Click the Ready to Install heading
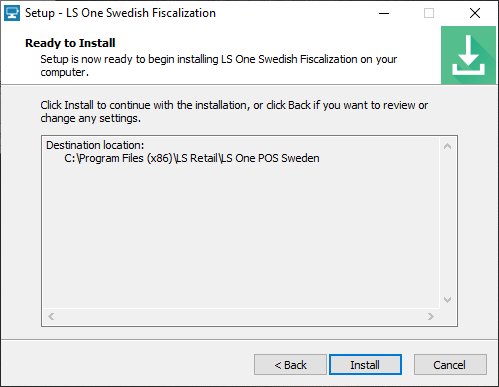The image size is (499, 387). [70, 43]
